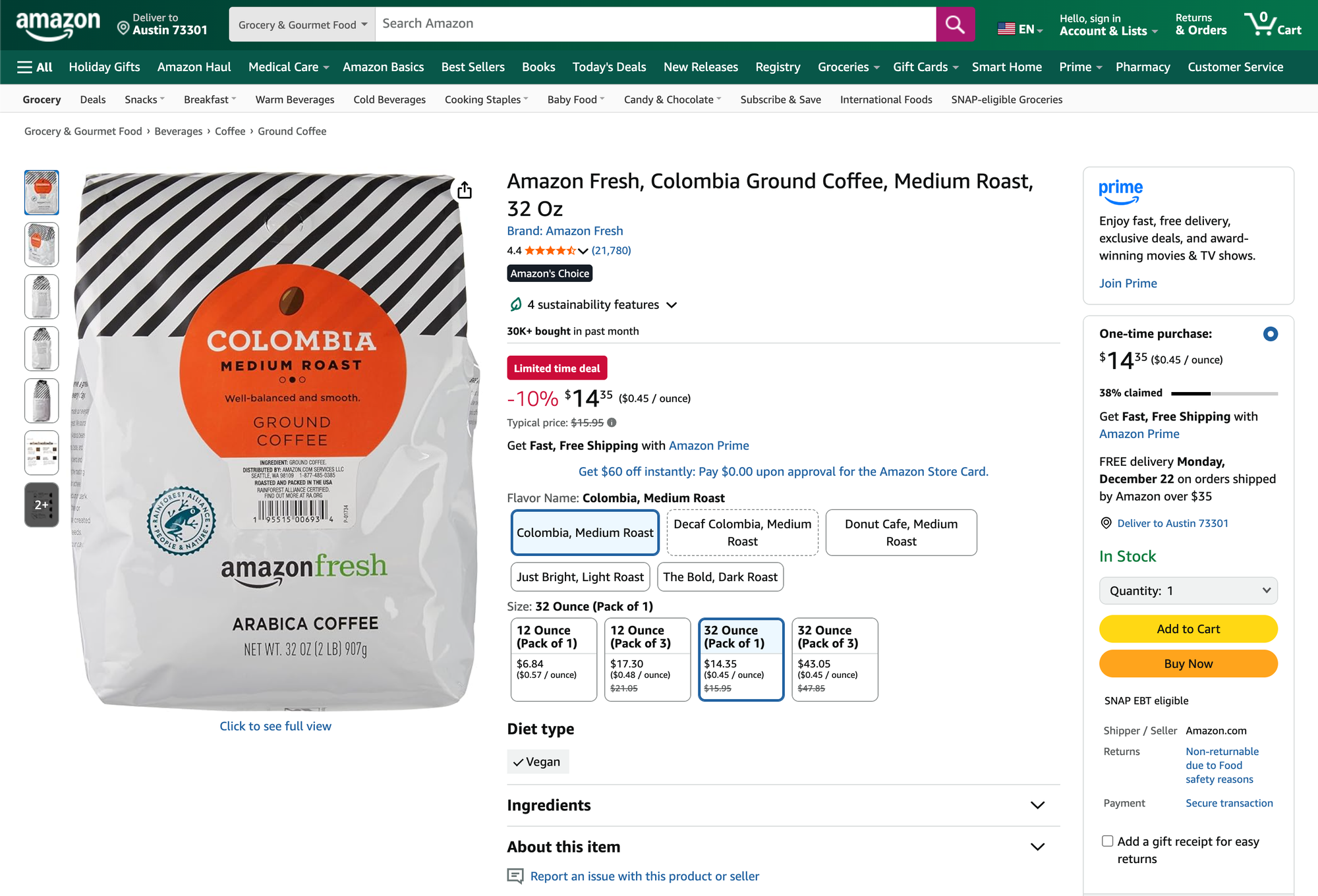Click the 38% claimed progress bar

tap(1224, 393)
